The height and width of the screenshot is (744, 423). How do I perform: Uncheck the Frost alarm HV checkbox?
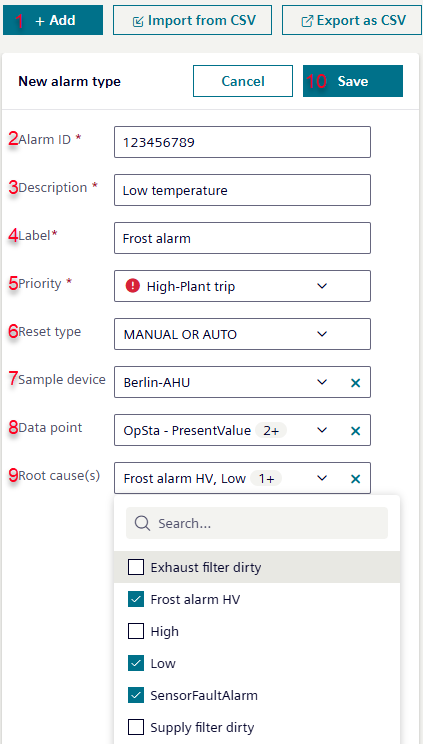(x=136, y=599)
